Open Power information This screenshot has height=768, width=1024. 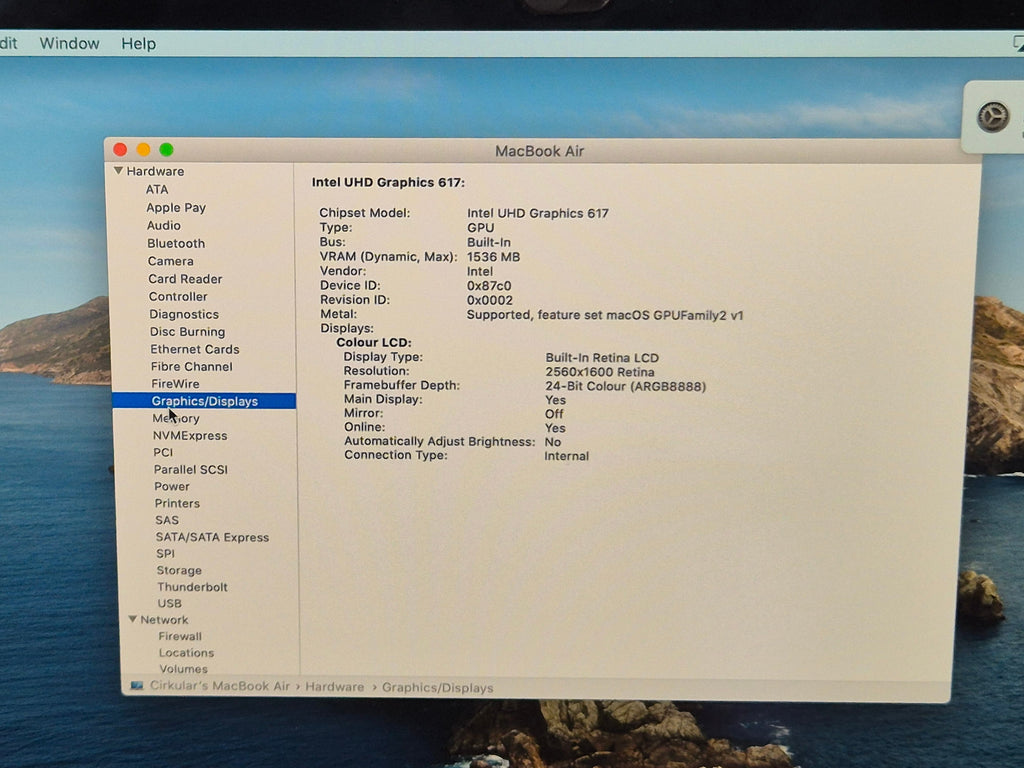click(172, 487)
